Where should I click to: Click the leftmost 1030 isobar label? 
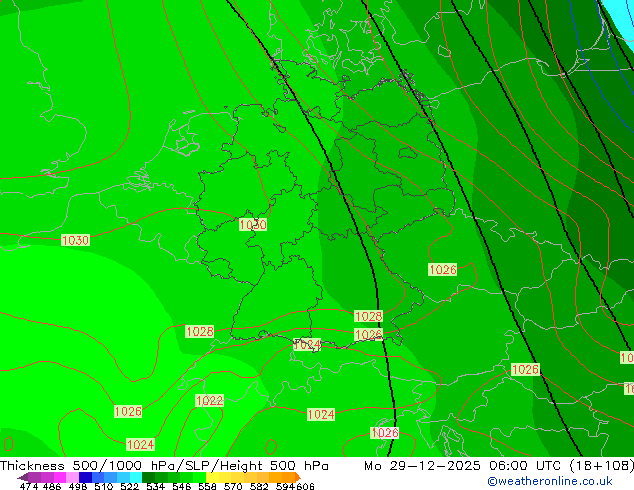75,240
